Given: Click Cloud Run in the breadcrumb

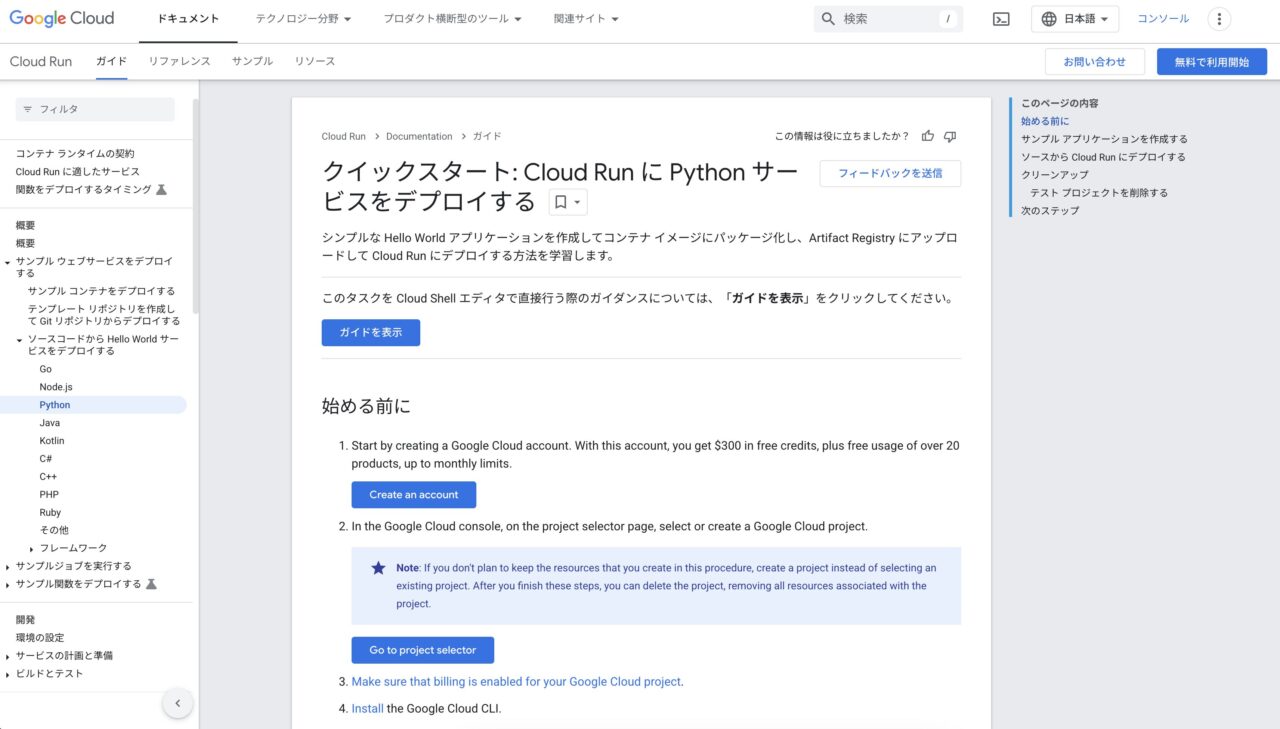Looking at the screenshot, I should click(x=344, y=136).
